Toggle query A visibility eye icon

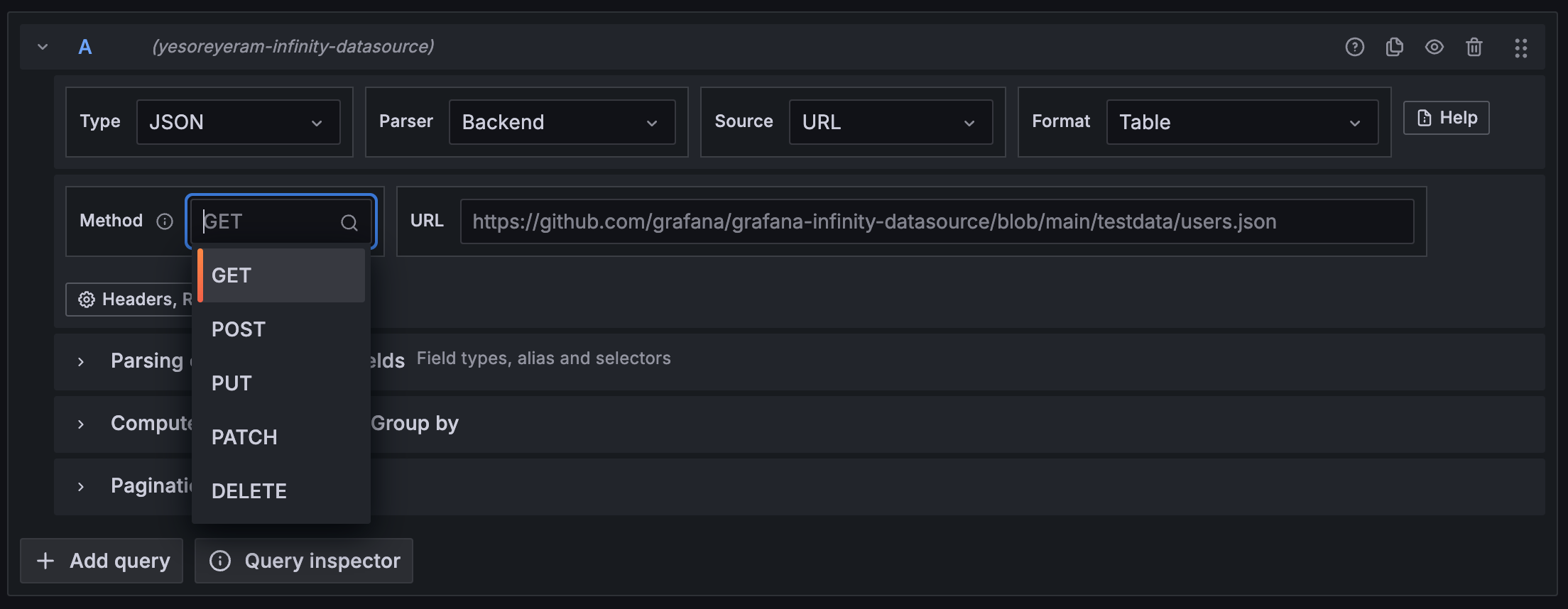pyautogui.click(x=1434, y=47)
